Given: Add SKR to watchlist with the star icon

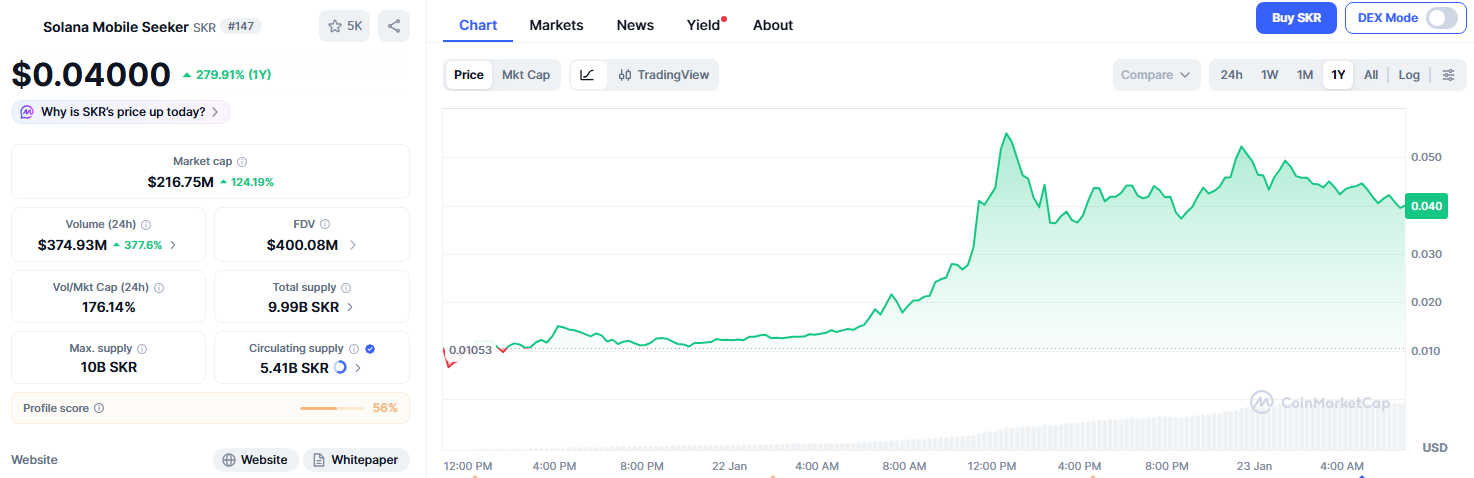Looking at the screenshot, I should 344,26.
